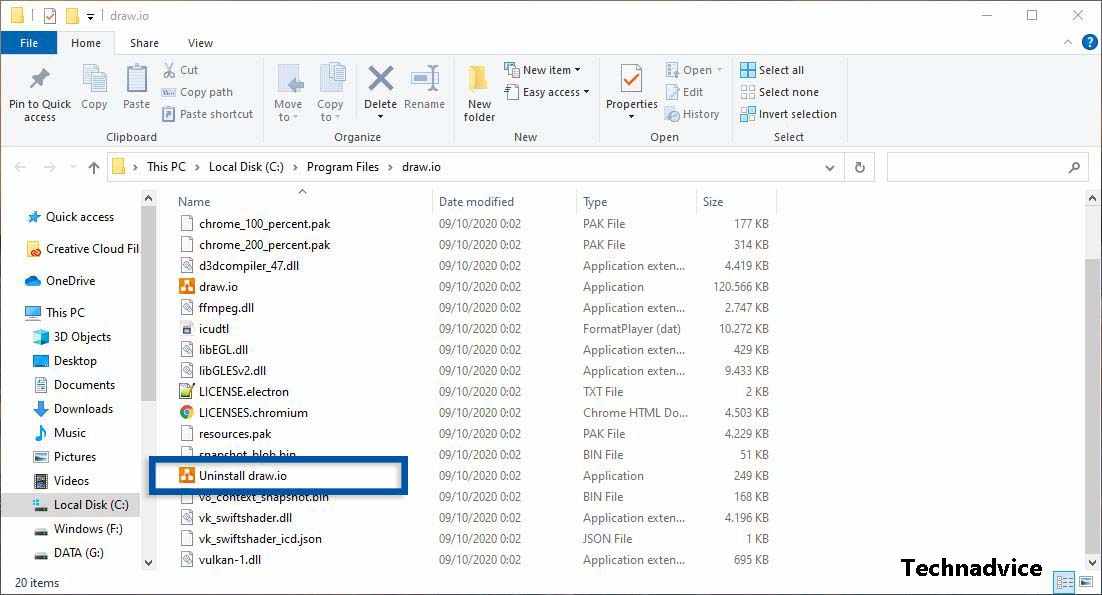Create a New folder

[479, 93]
